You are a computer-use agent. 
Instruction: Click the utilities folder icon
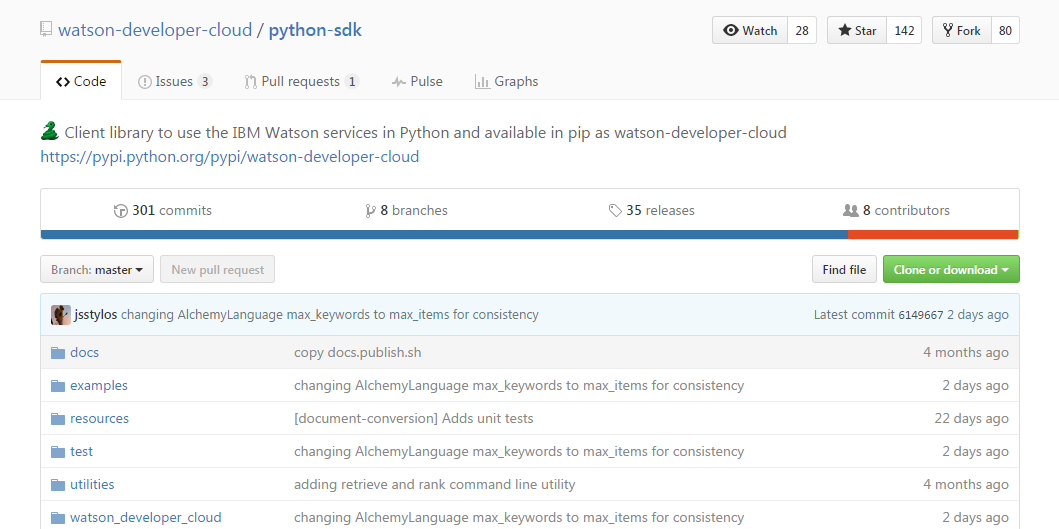(57, 484)
